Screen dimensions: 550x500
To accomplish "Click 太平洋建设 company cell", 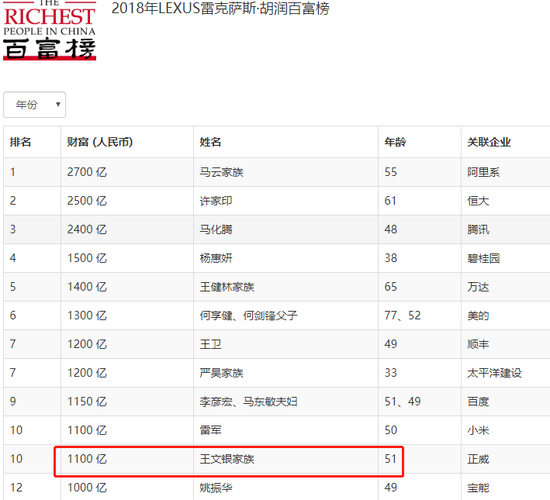I will [x=494, y=373].
